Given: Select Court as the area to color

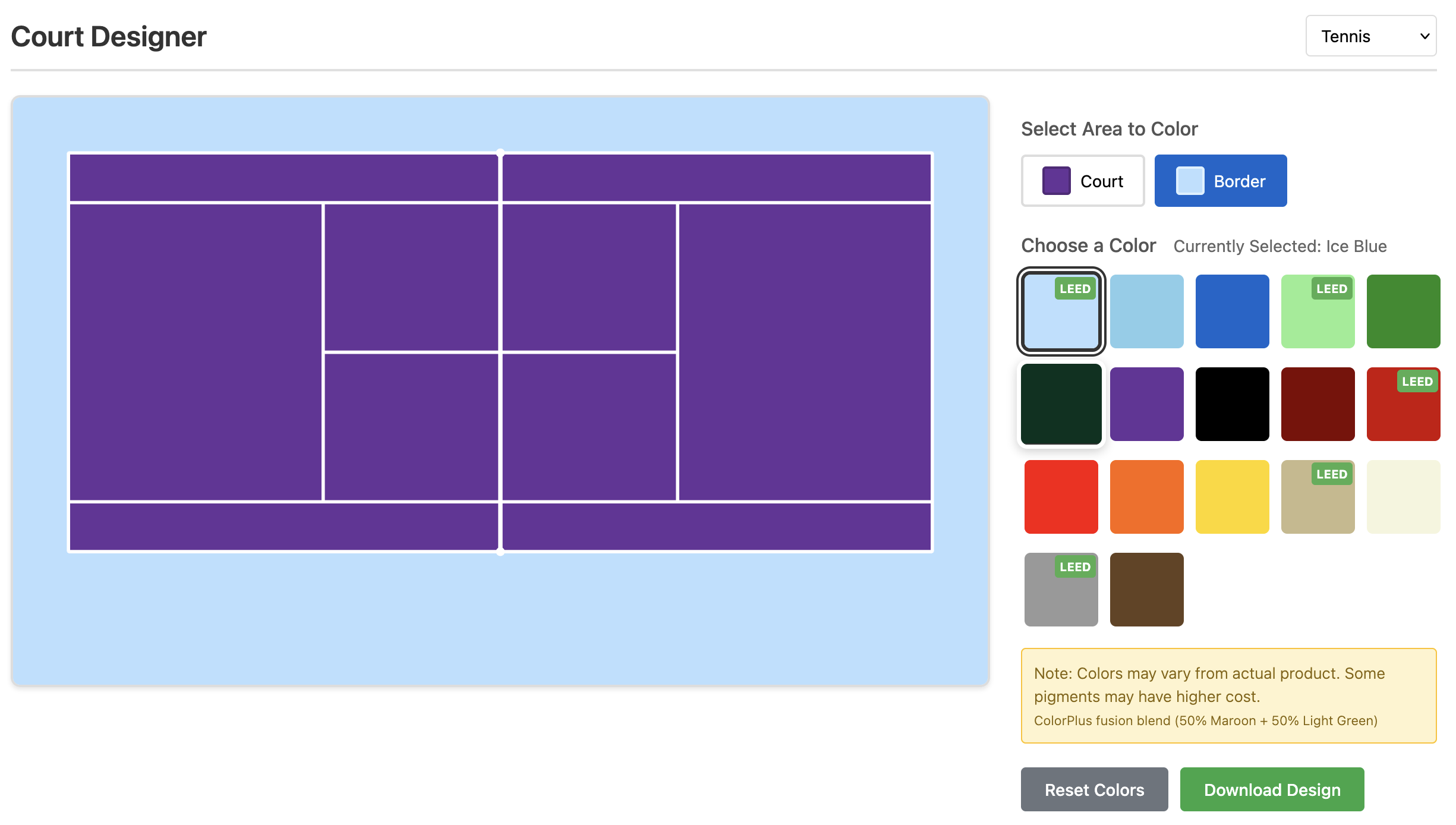Looking at the screenshot, I should [1083, 181].
